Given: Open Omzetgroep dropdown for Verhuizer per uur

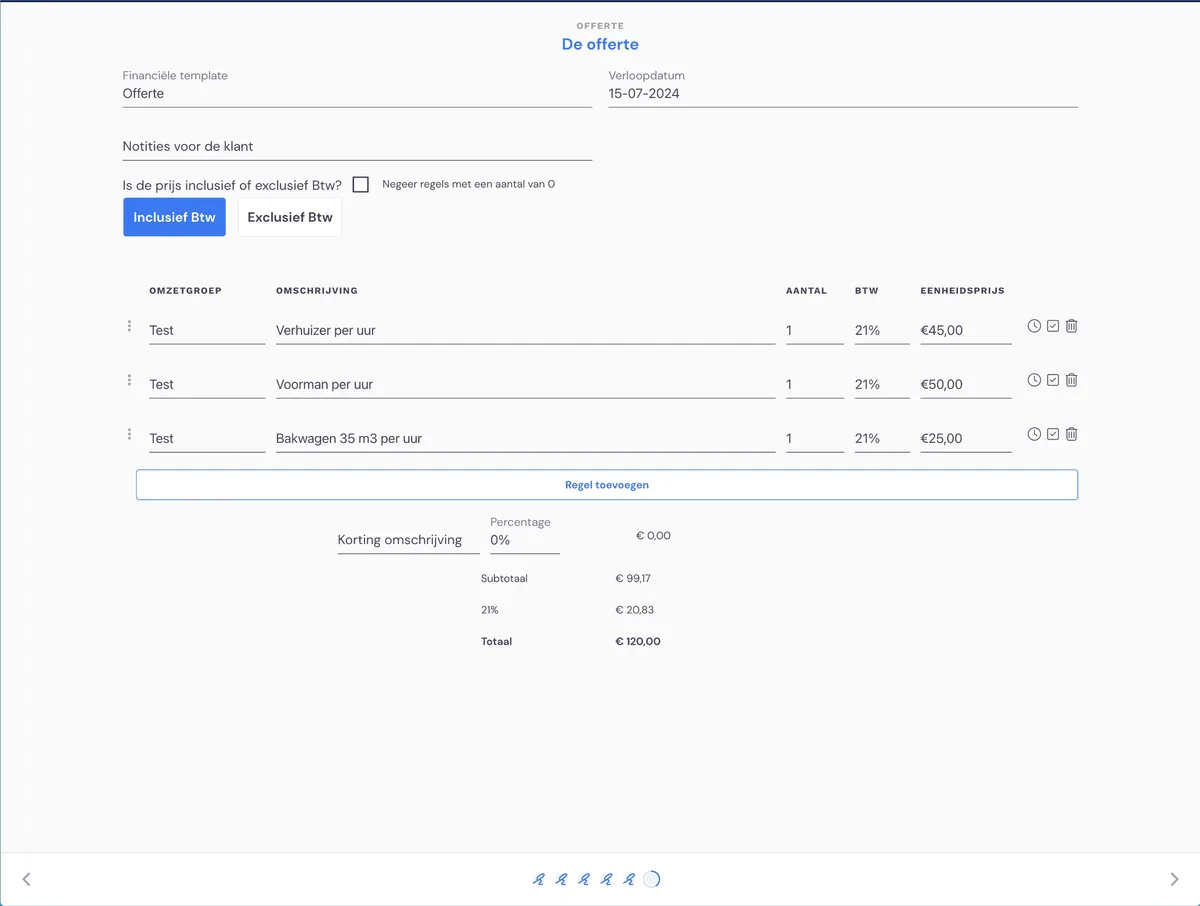Looking at the screenshot, I should (207, 331).
